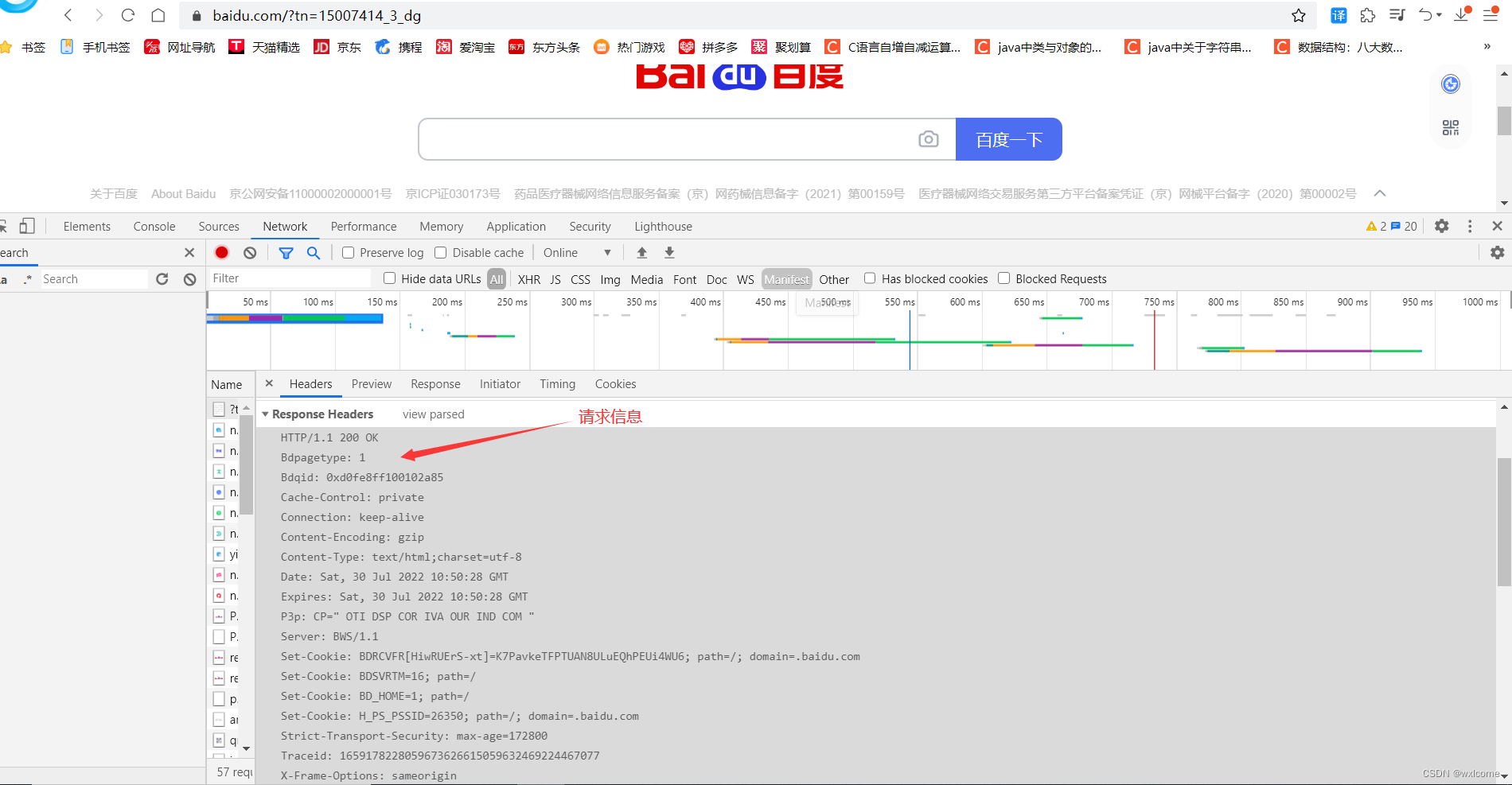Click the red load marker on timeline
This screenshot has height=785, width=1512.
1154,340
